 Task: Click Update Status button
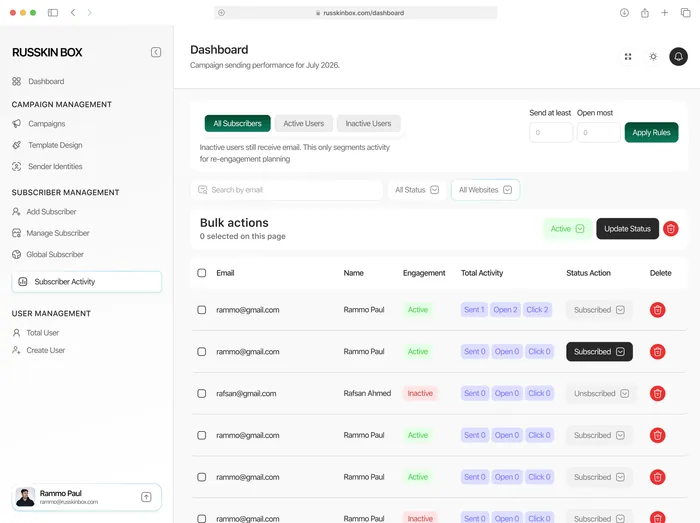627,229
